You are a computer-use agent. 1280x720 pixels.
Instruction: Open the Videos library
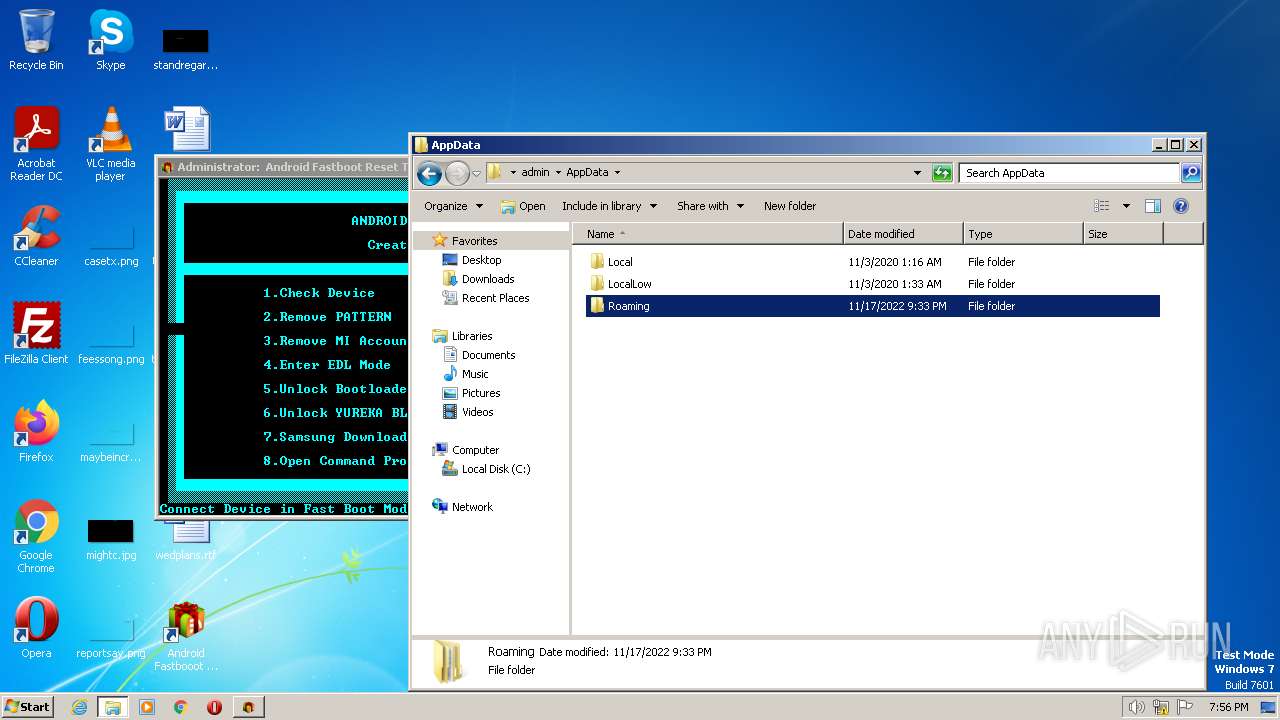pyautogui.click(x=477, y=412)
